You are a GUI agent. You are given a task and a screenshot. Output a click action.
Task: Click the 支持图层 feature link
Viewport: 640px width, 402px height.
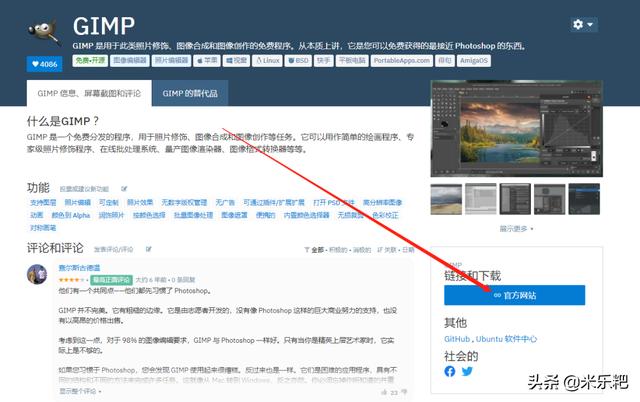(x=43, y=202)
